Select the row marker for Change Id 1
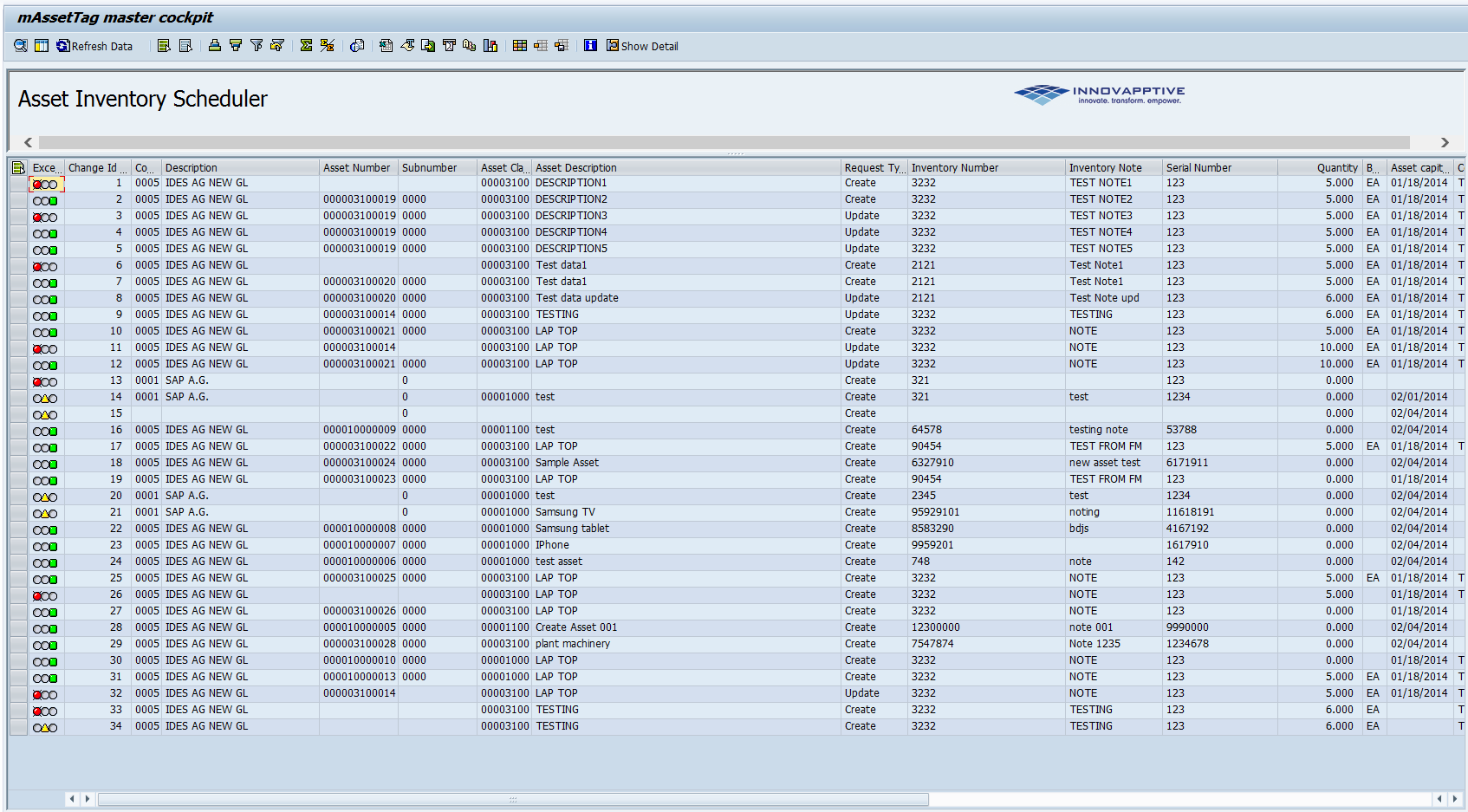 [18, 184]
